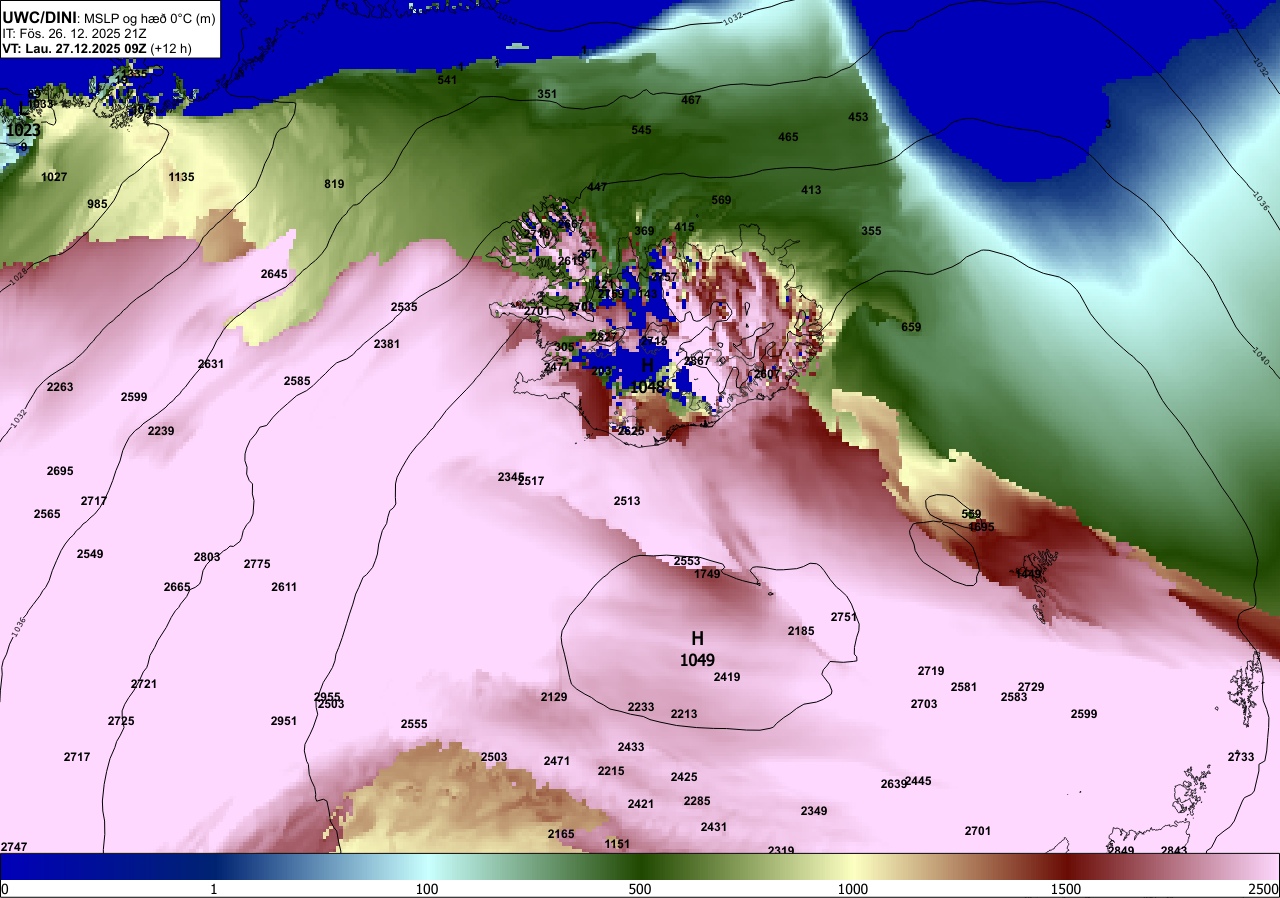Click the height value 2751
This screenshot has width=1280, height=898.
pyautogui.click(x=844, y=617)
